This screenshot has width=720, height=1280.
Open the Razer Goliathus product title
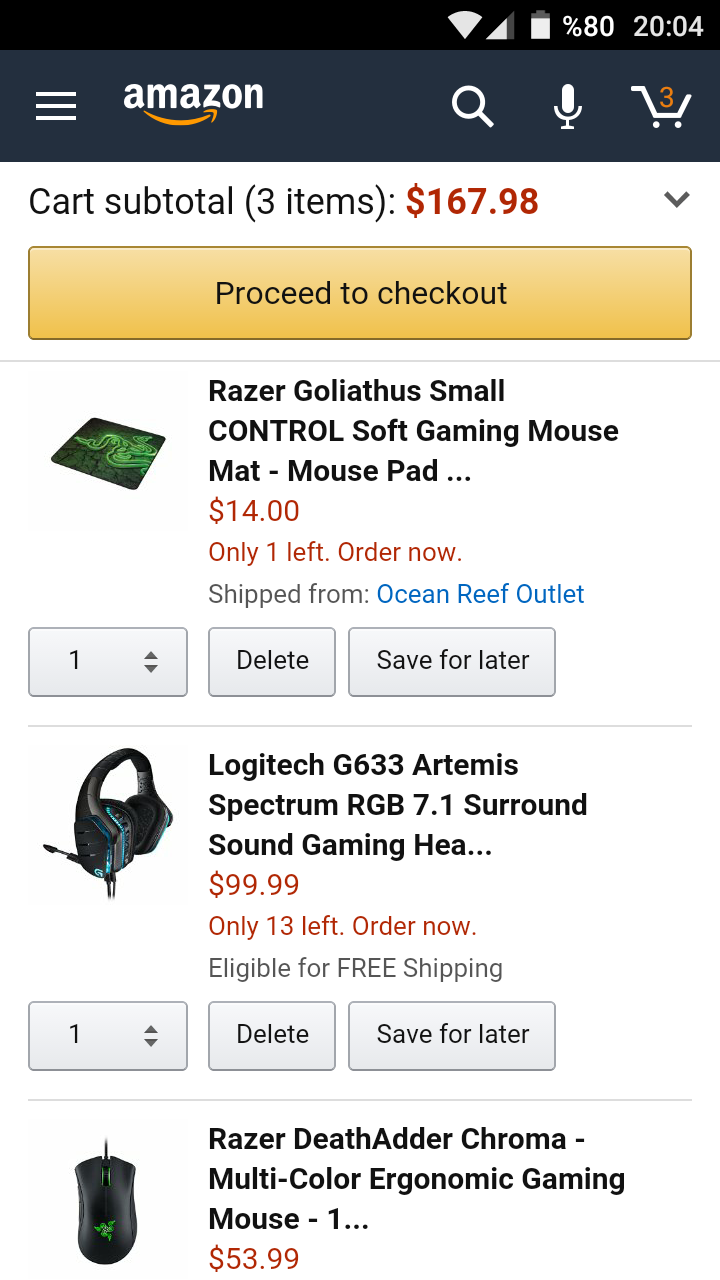(412, 431)
